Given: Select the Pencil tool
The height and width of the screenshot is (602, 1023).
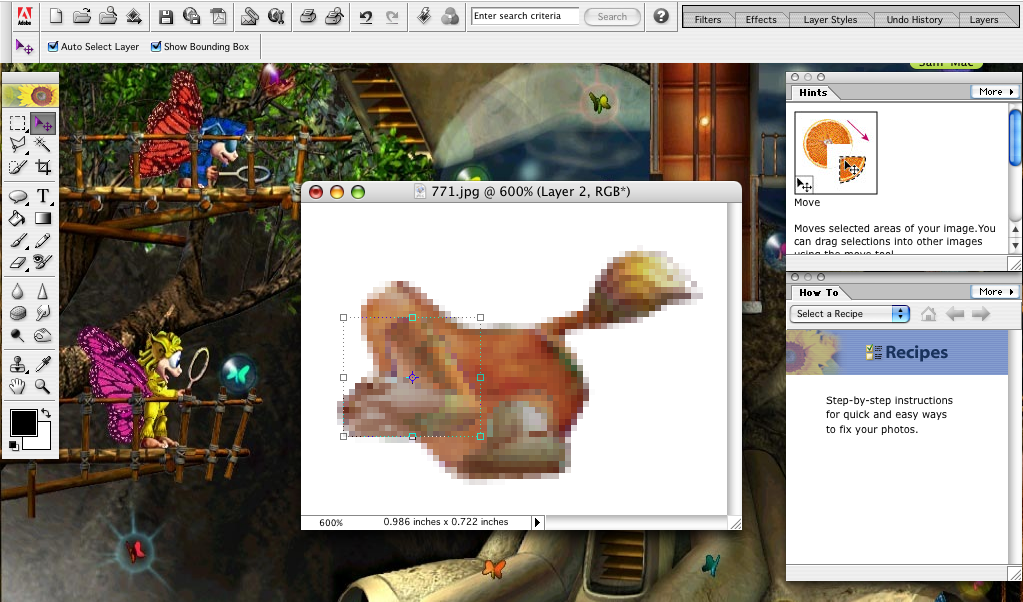Looking at the screenshot, I should pyautogui.click(x=43, y=240).
